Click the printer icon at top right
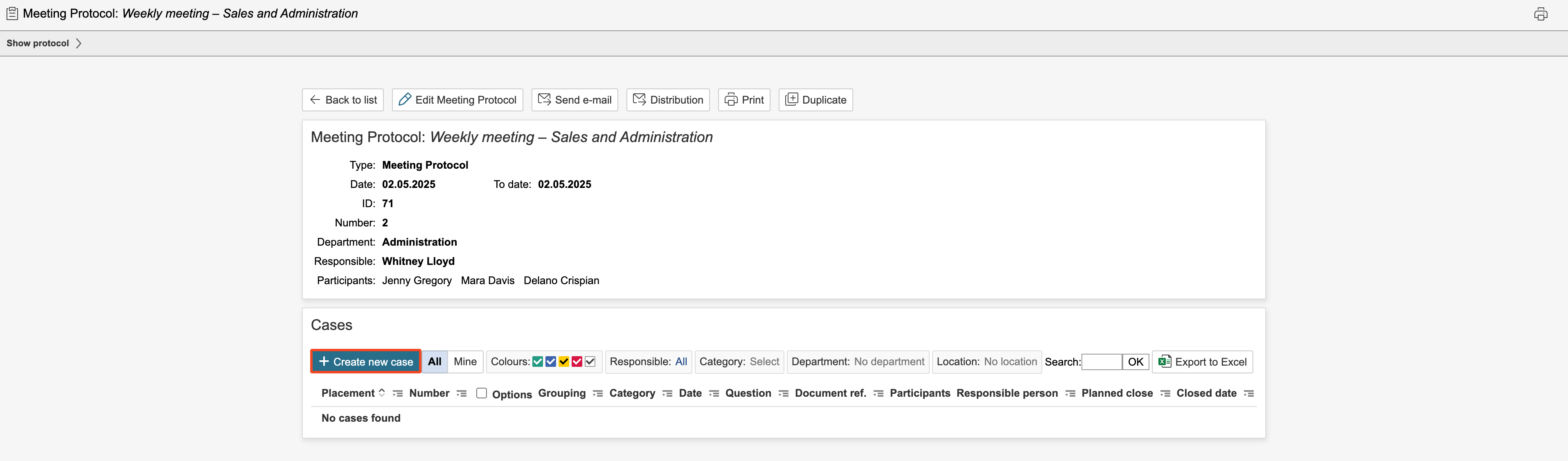This screenshot has width=1568, height=461. click(x=1540, y=14)
